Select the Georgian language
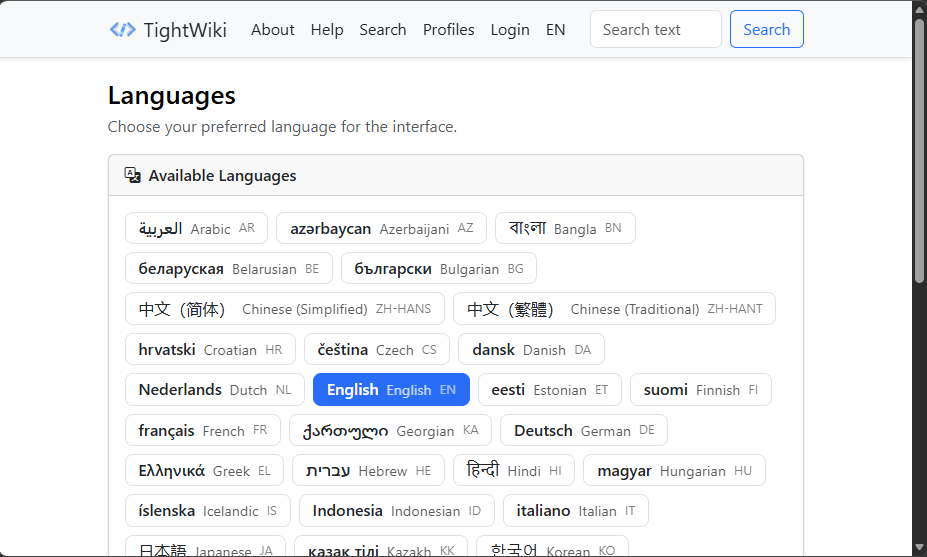Image resolution: width=927 pixels, height=557 pixels. pyautogui.click(x=390, y=430)
